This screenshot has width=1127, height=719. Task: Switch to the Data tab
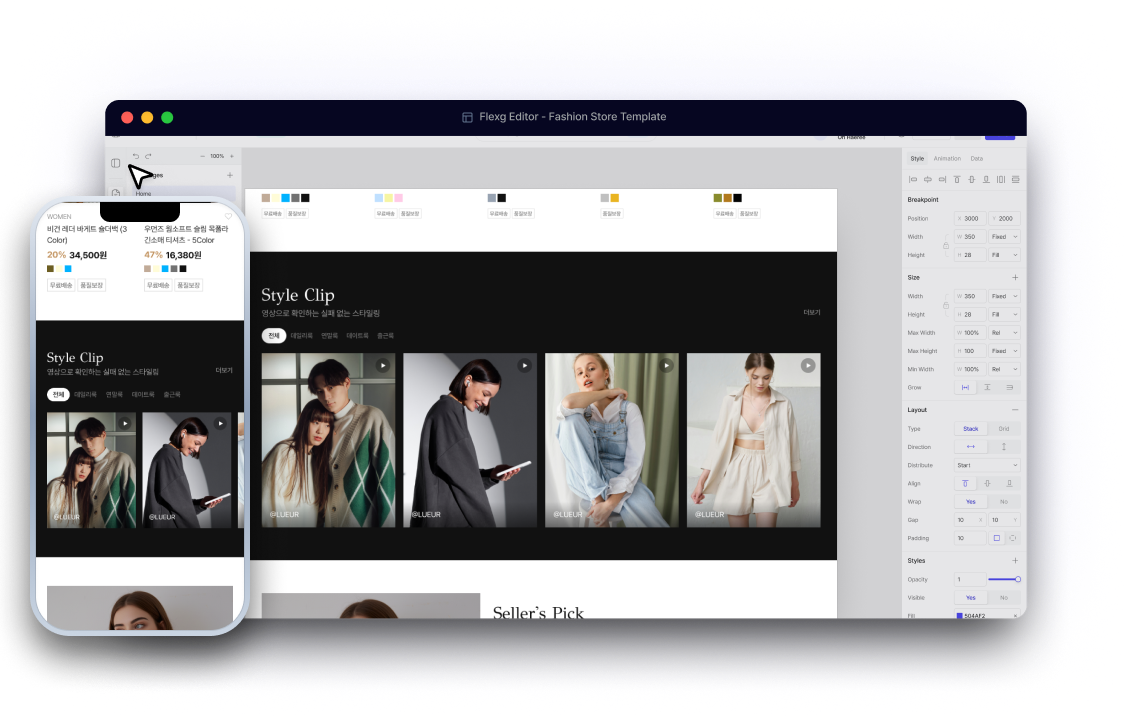[977, 158]
